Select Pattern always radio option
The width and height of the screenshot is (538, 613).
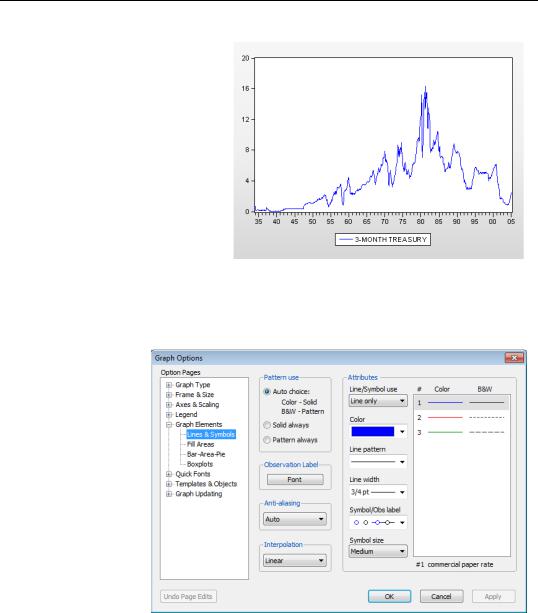click(x=267, y=440)
